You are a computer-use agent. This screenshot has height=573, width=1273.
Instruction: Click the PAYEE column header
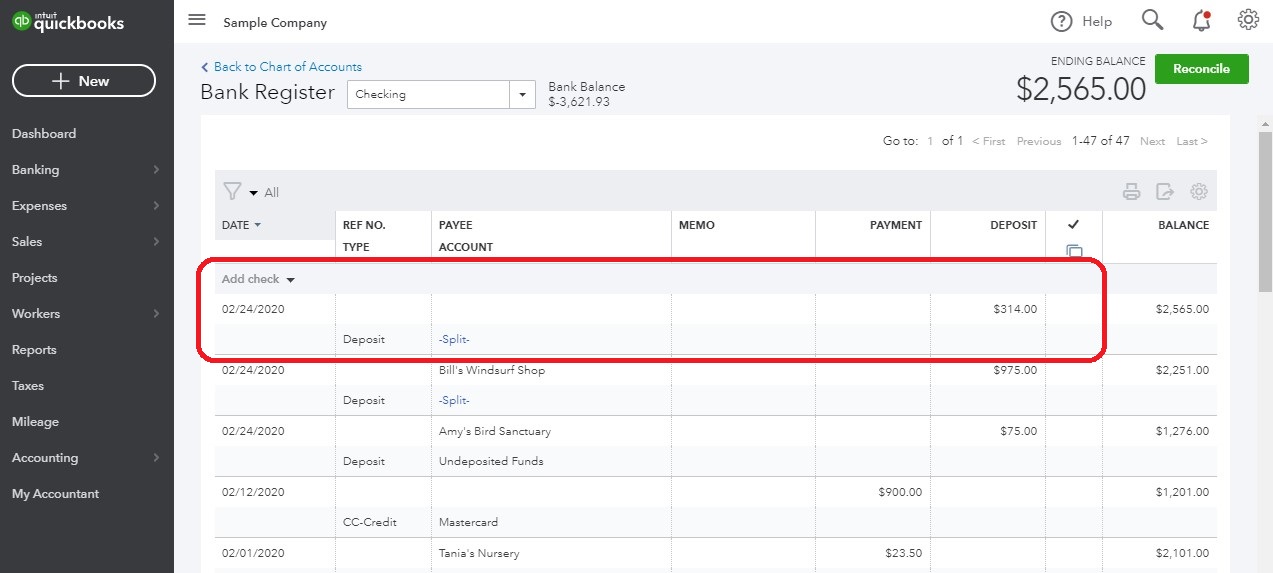coord(455,225)
